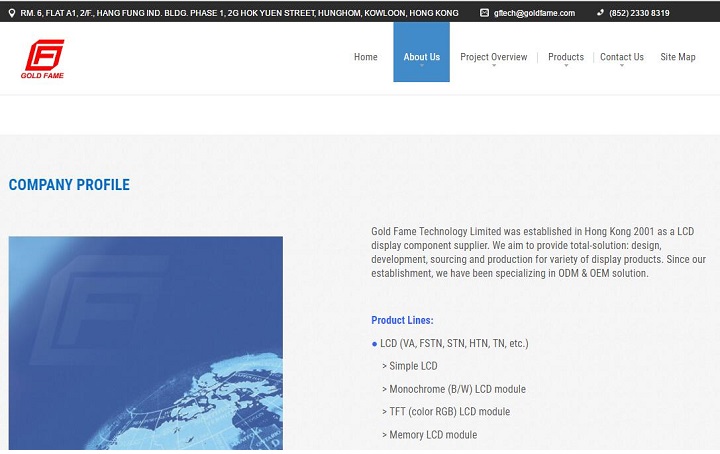This screenshot has width=720, height=454.
Task: Expand the Contact Us dropdown arrow
Action: (622, 66)
